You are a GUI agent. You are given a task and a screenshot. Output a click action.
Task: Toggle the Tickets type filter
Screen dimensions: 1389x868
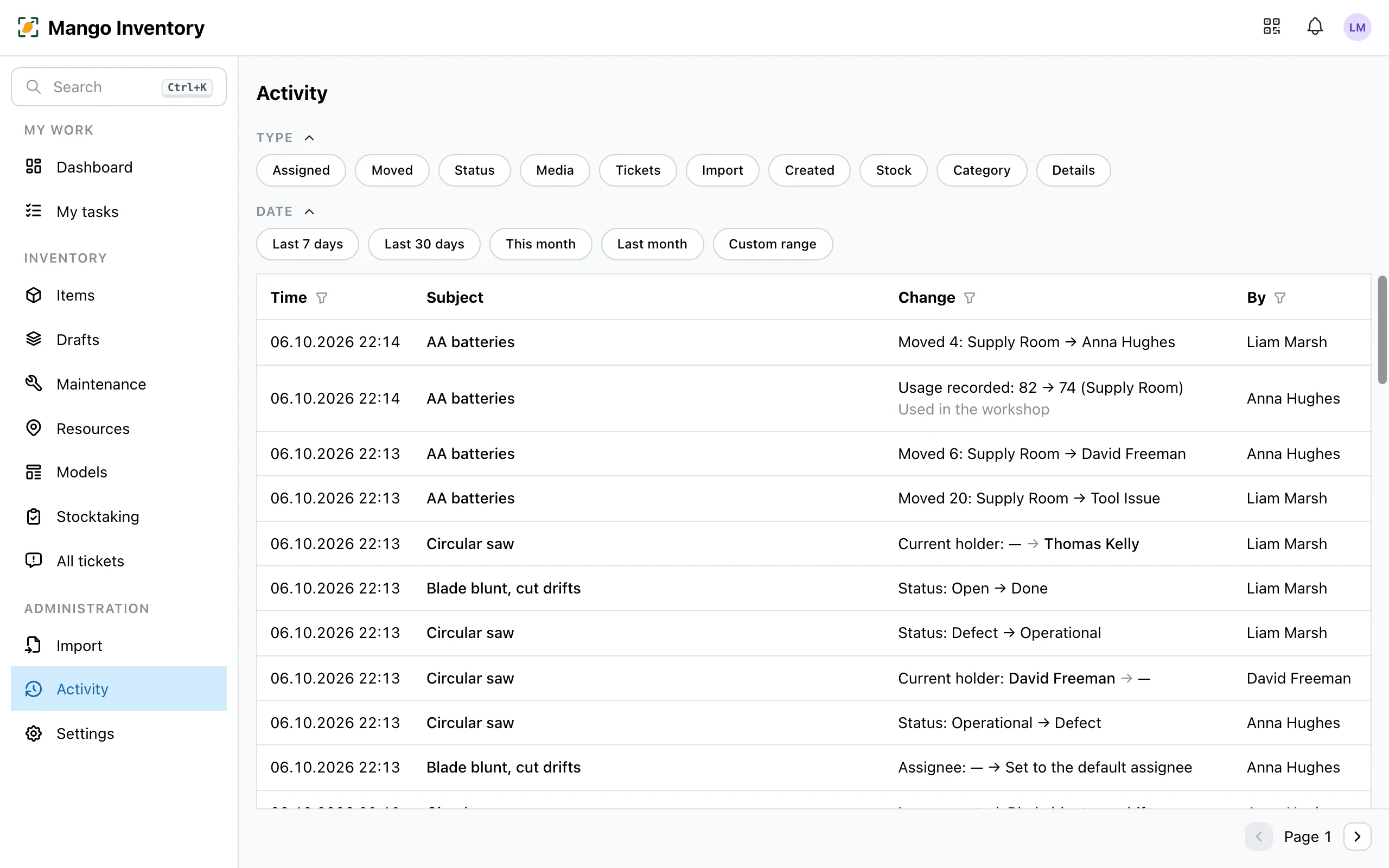638,170
